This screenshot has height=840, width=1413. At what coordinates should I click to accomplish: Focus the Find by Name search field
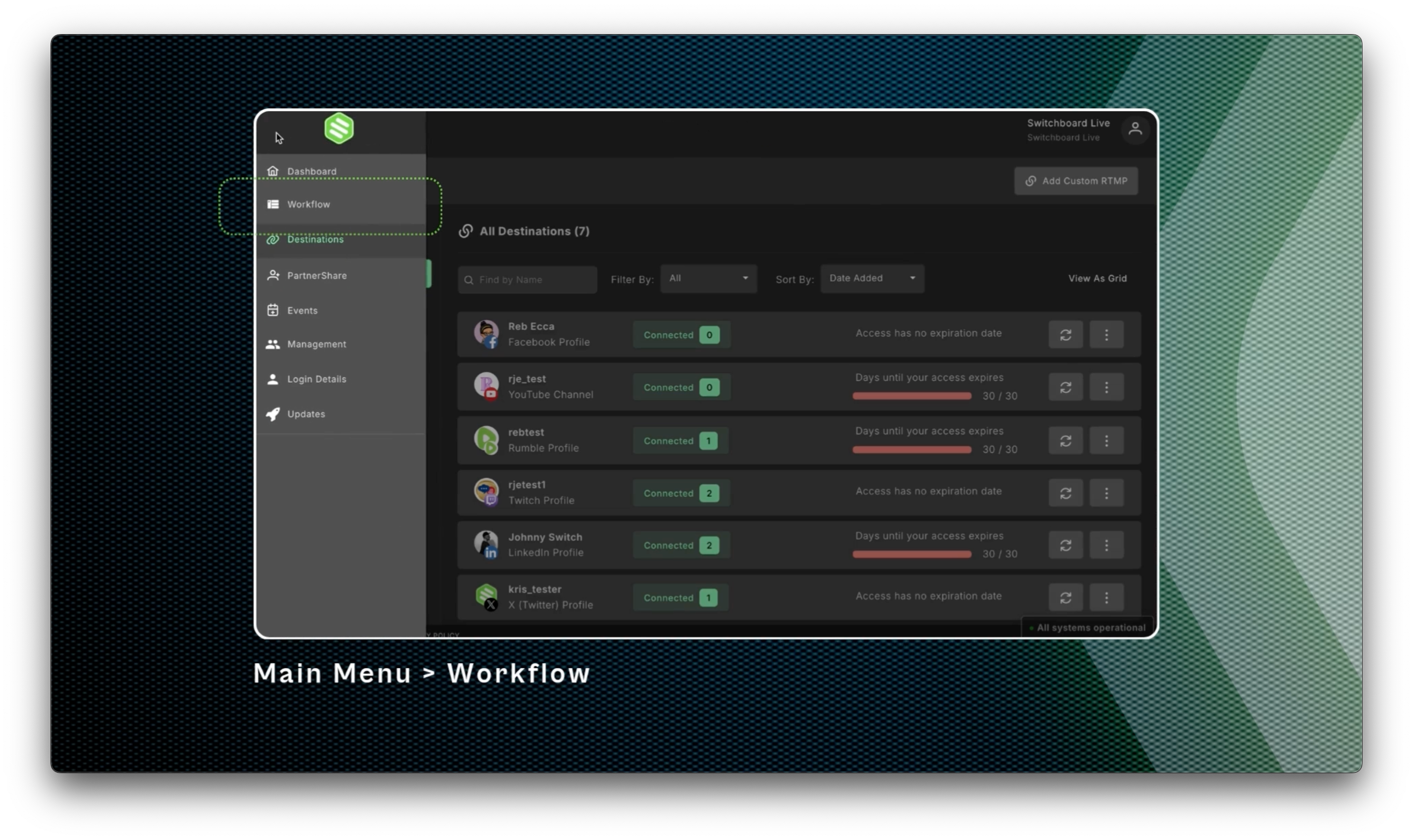point(527,280)
